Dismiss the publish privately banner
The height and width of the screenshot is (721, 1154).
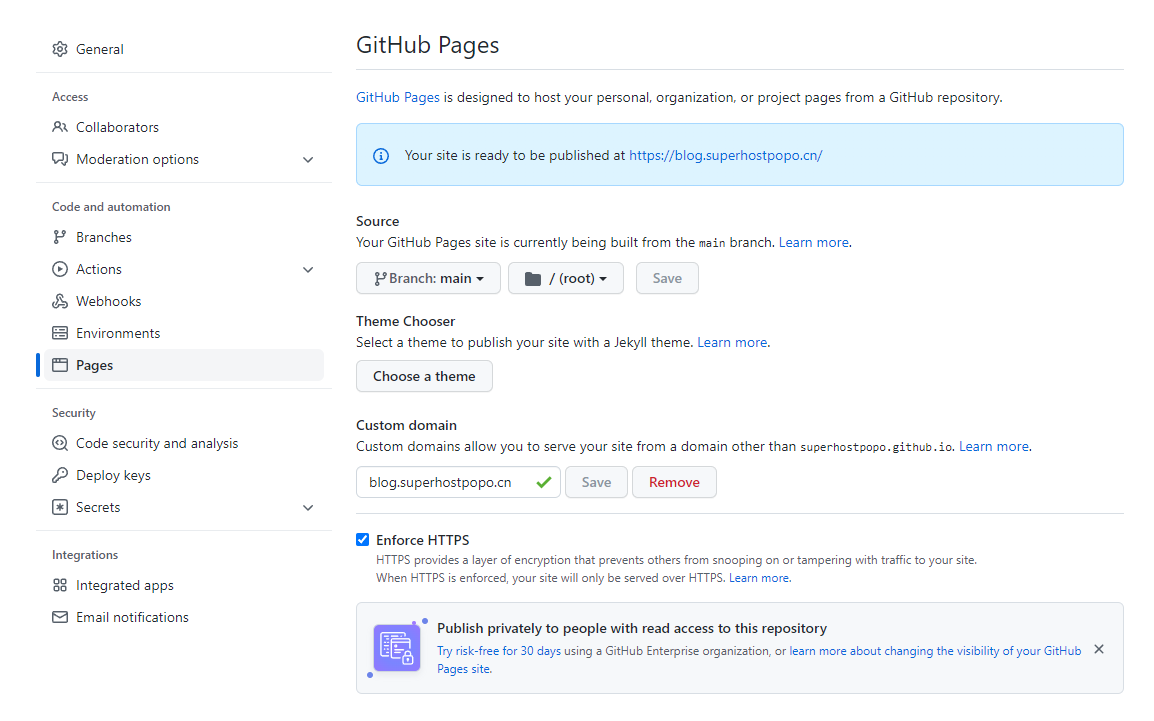[1099, 649]
